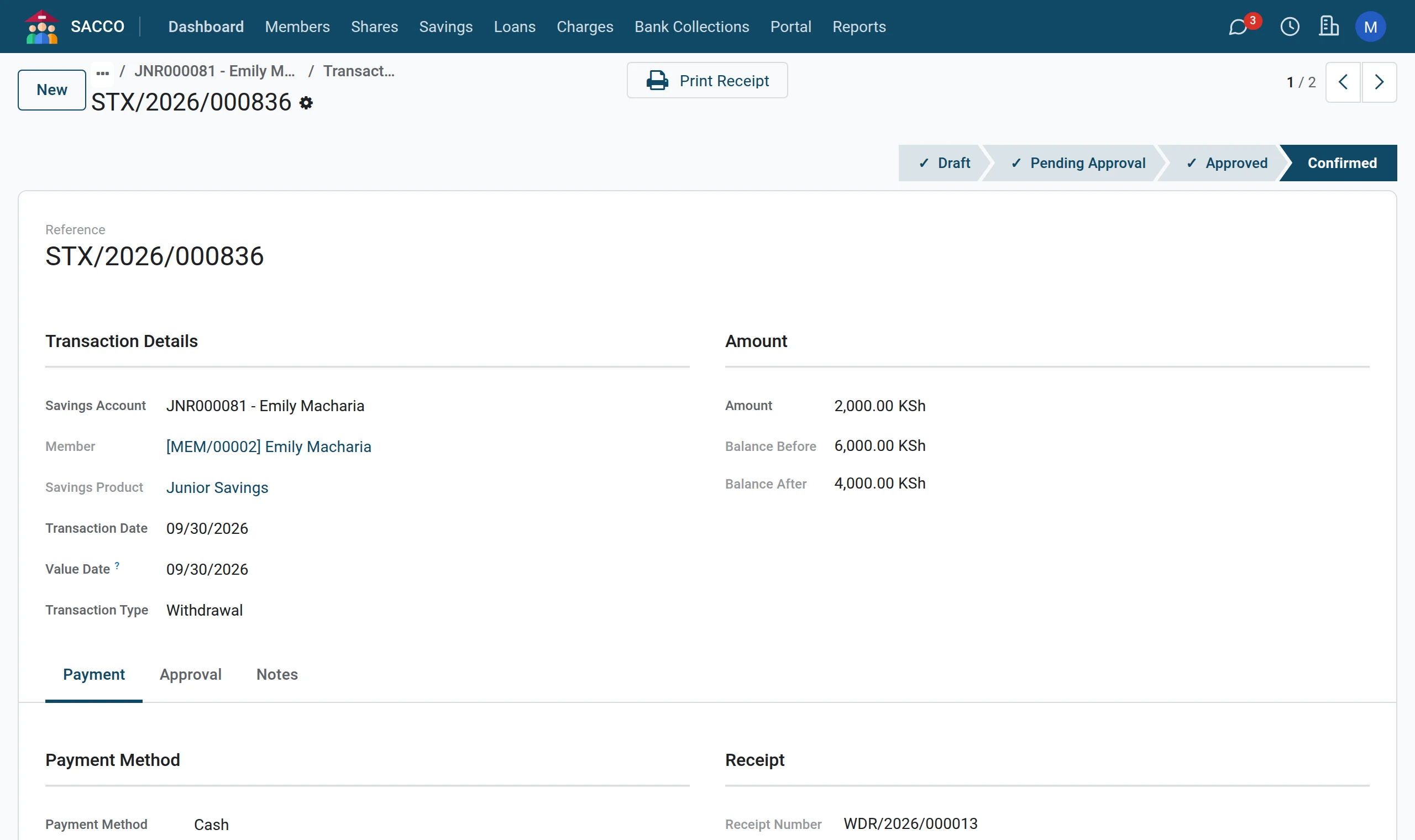Click the 1 / 2 pager counter

point(1301,83)
